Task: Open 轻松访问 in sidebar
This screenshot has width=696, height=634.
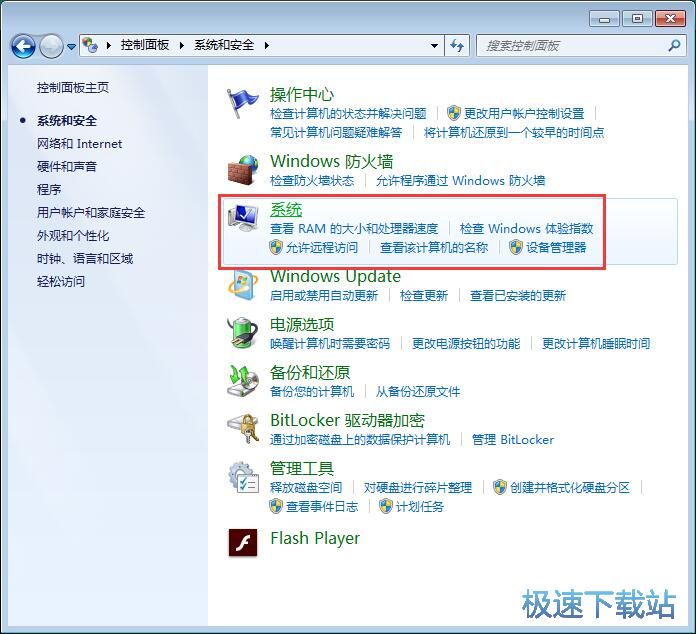Action: (x=61, y=281)
